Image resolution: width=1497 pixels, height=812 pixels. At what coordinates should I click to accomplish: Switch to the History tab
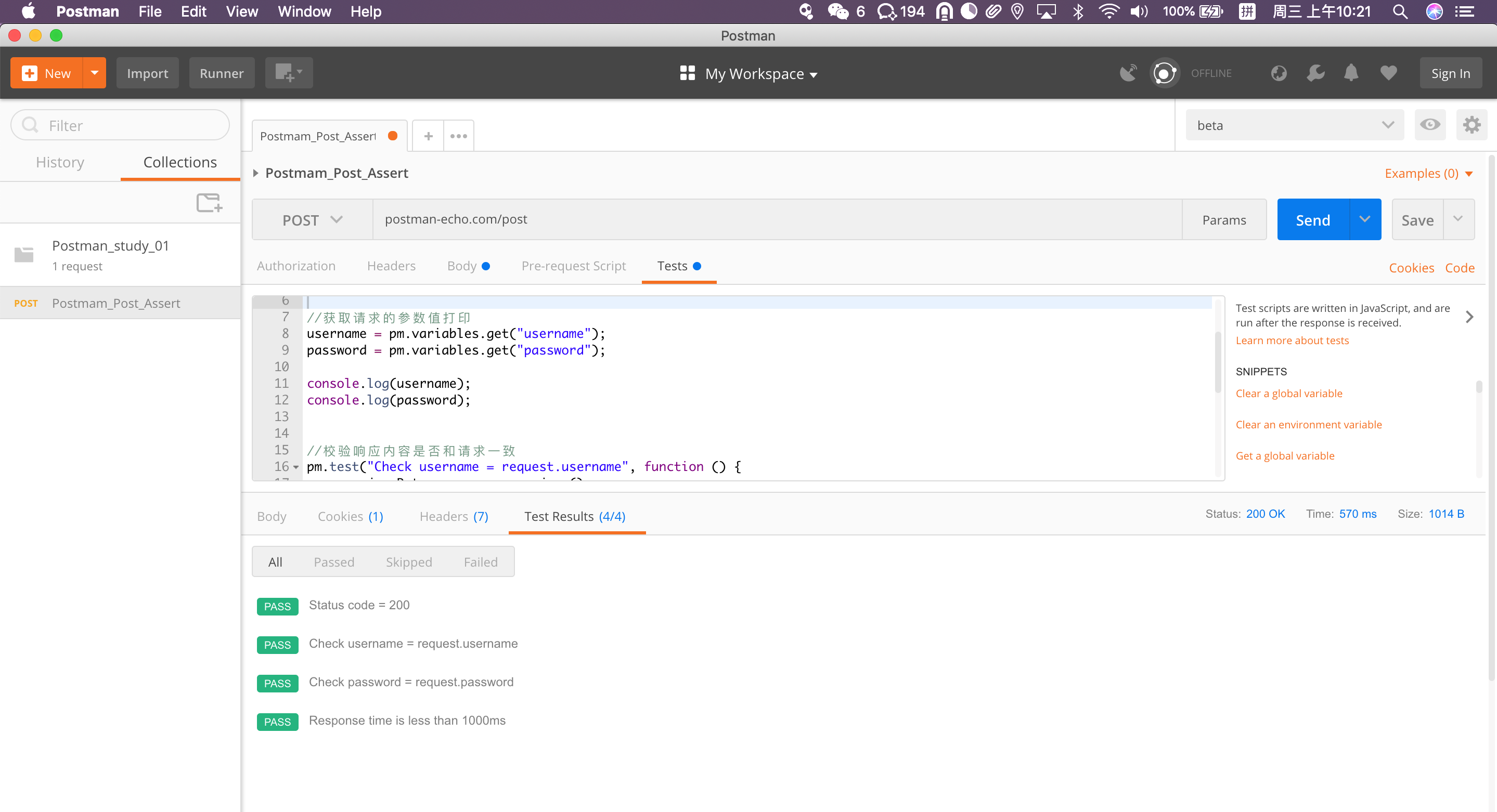tap(60, 162)
